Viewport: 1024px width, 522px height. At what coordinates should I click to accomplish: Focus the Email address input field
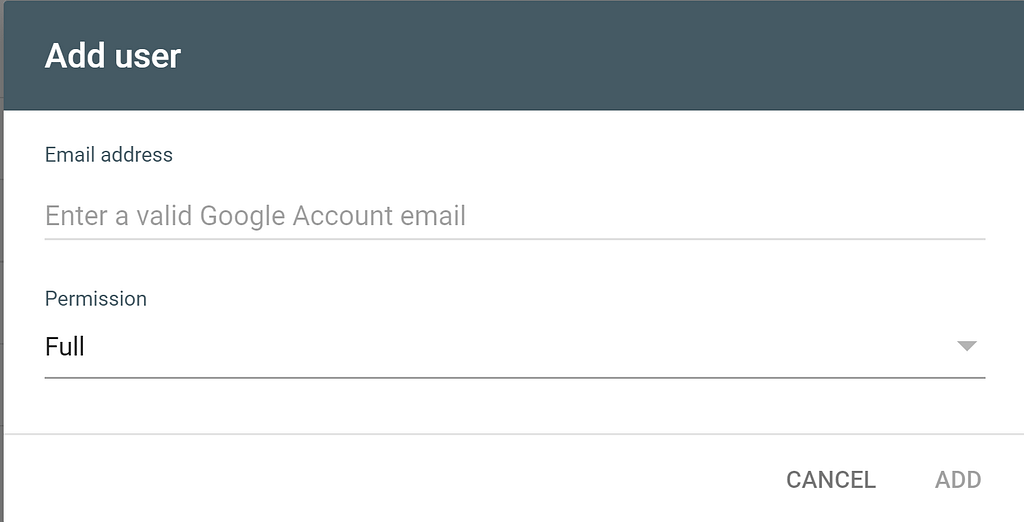point(514,216)
